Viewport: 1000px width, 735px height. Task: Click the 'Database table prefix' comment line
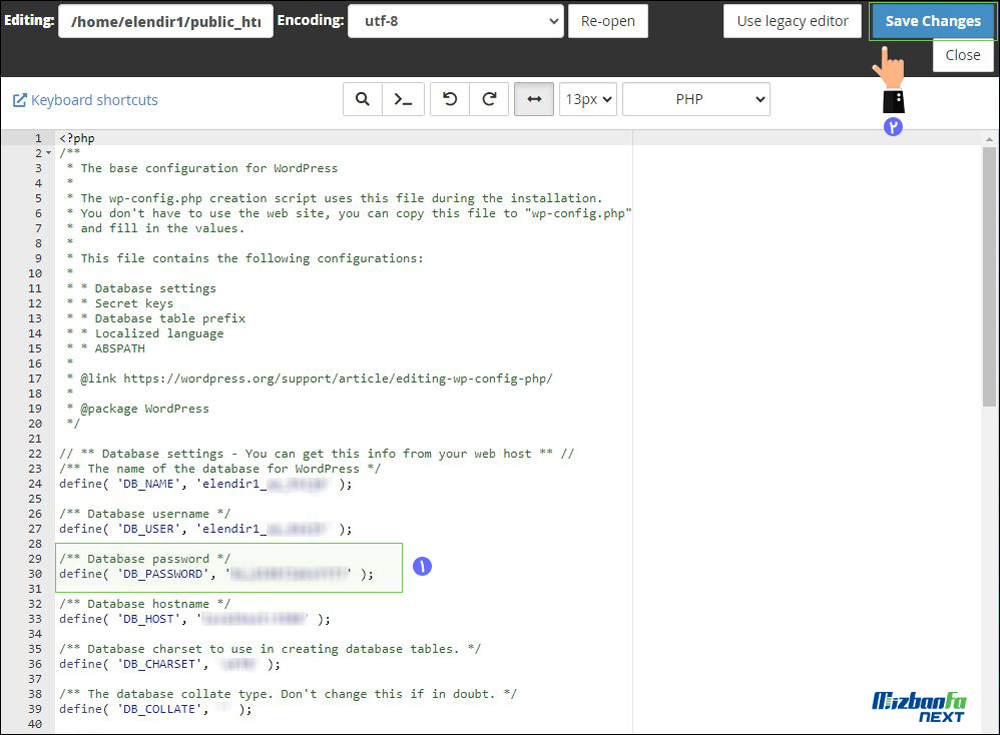(156, 318)
